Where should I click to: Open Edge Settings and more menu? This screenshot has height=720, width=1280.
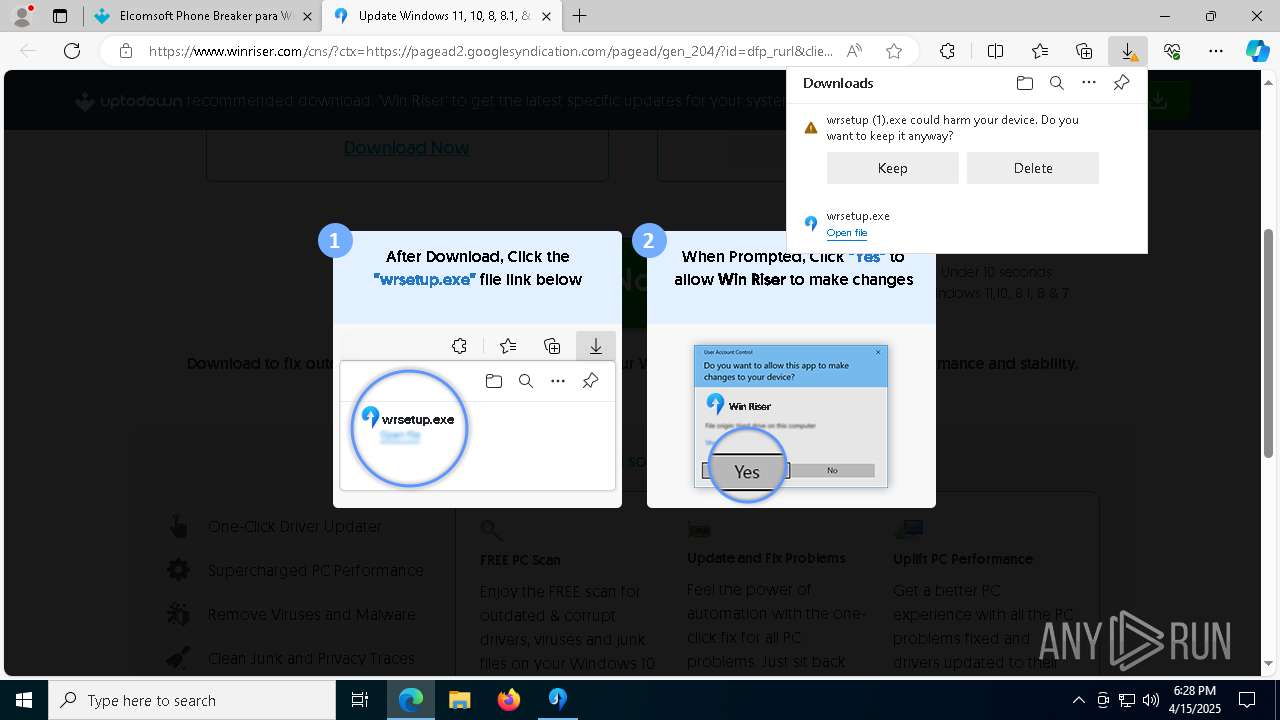1216,51
